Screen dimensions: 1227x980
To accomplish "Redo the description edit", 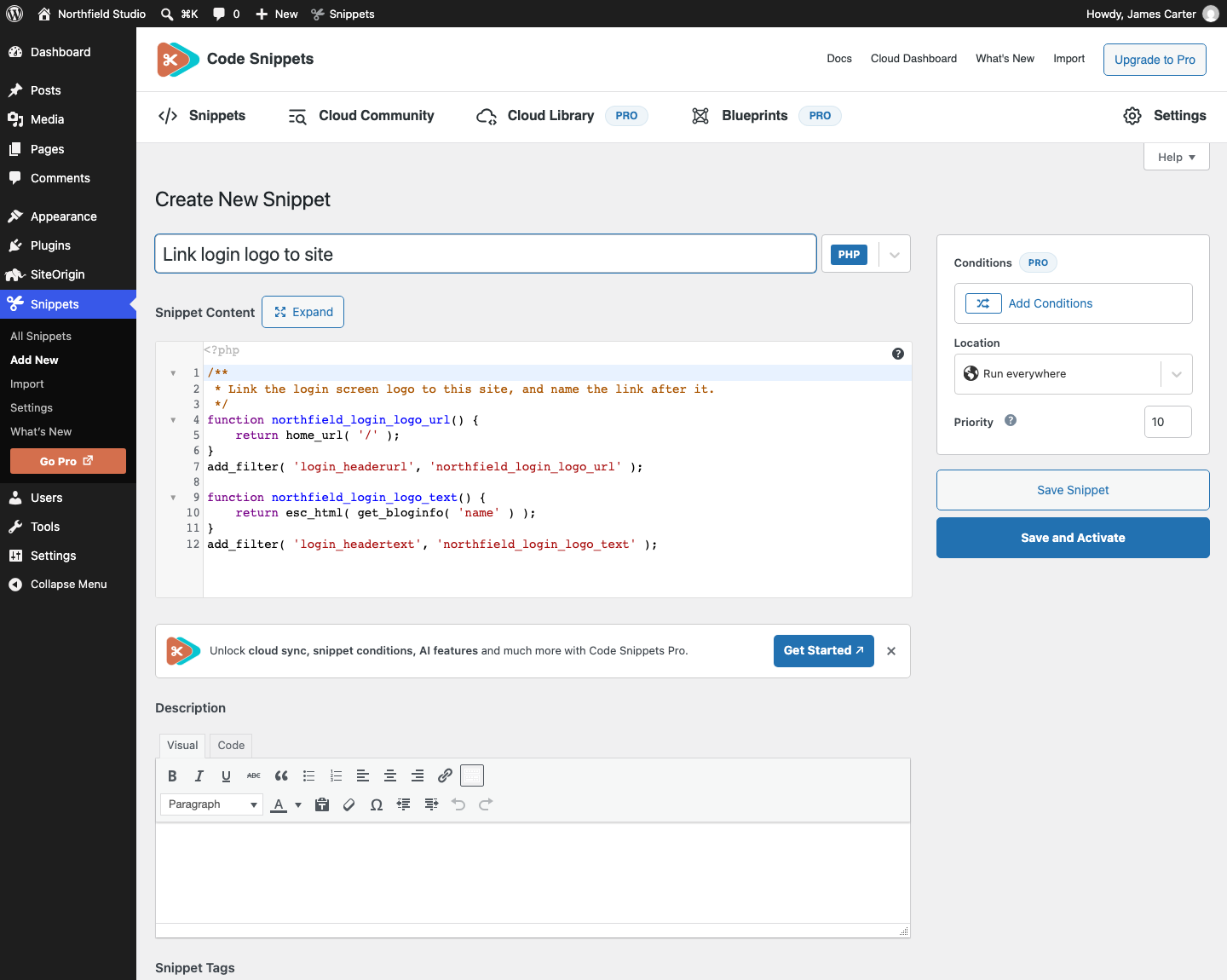I will [x=486, y=804].
